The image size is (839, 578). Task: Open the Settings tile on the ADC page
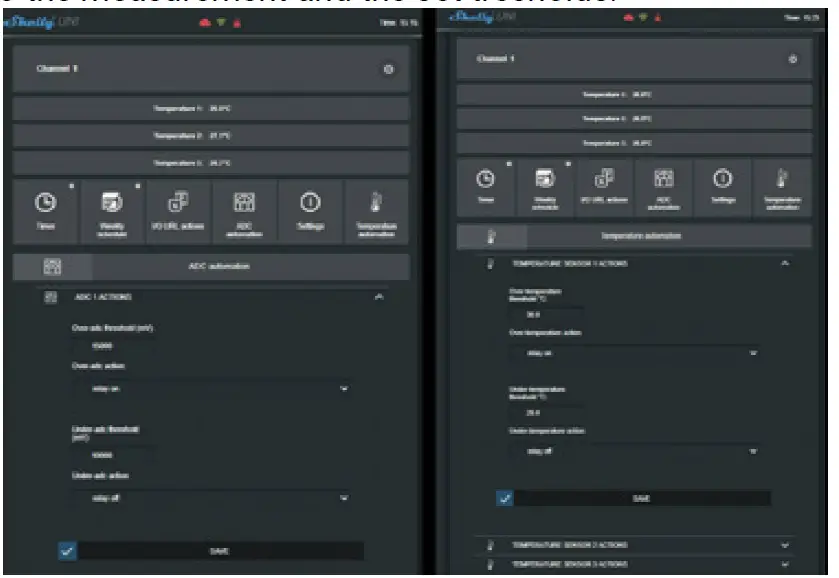[x=310, y=212]
